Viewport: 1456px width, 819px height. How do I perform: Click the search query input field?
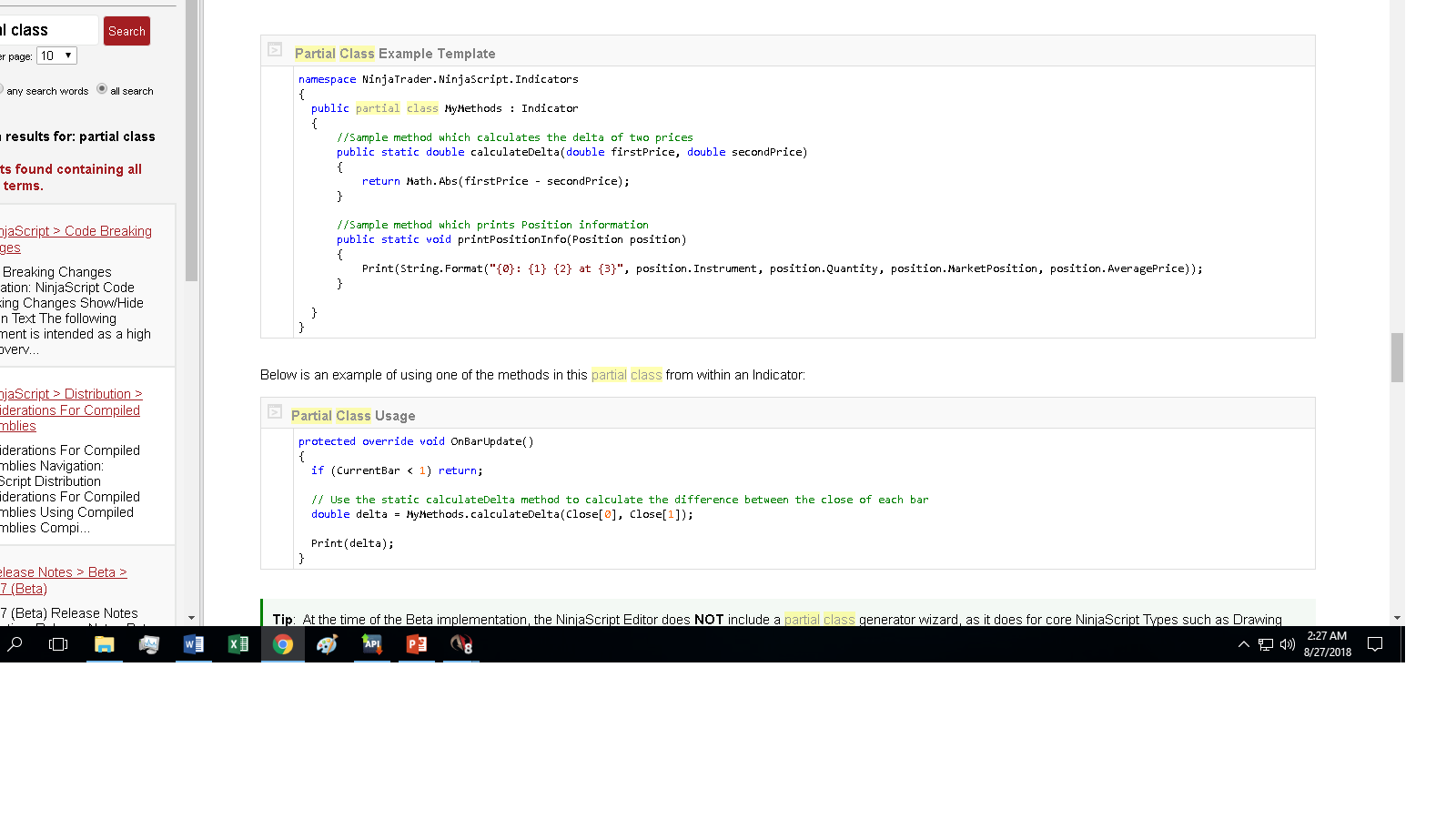point(48,30)
